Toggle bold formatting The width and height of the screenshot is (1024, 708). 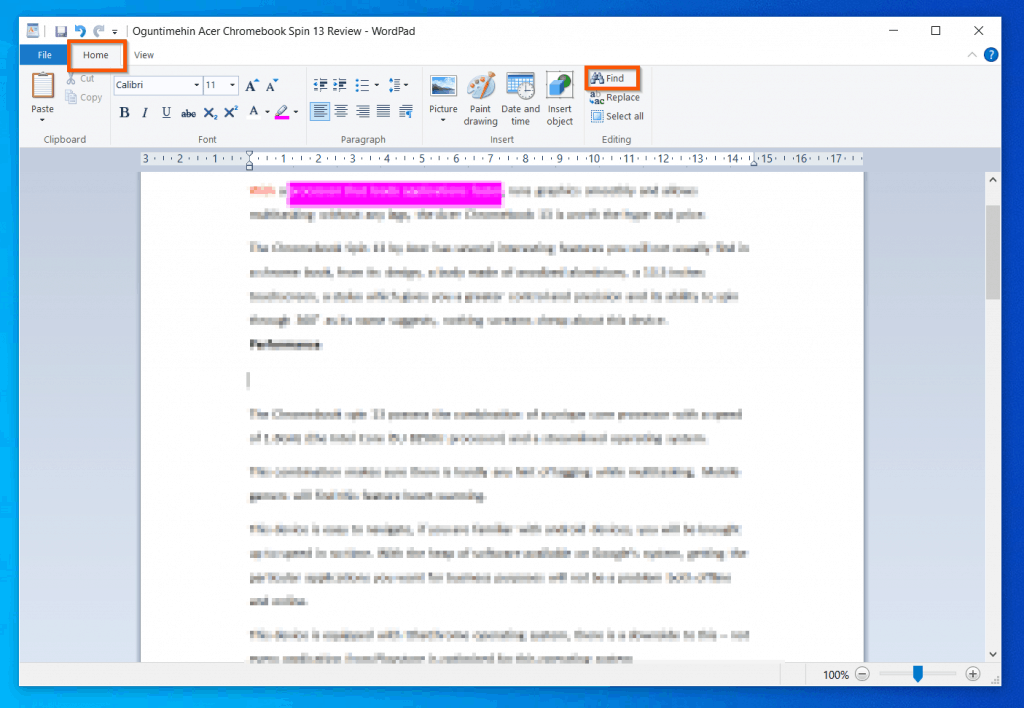point(124,113)
